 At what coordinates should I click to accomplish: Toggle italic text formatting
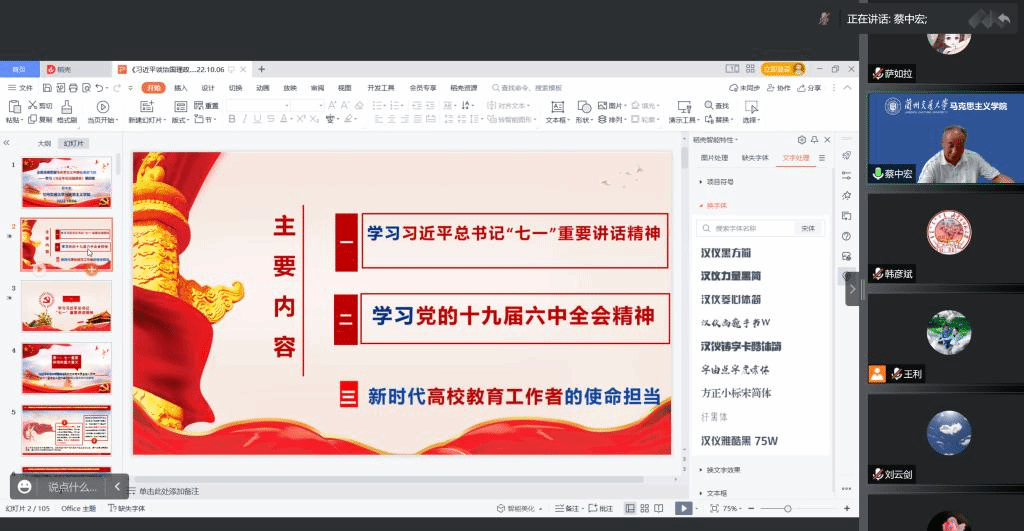(x=245, y=120)
